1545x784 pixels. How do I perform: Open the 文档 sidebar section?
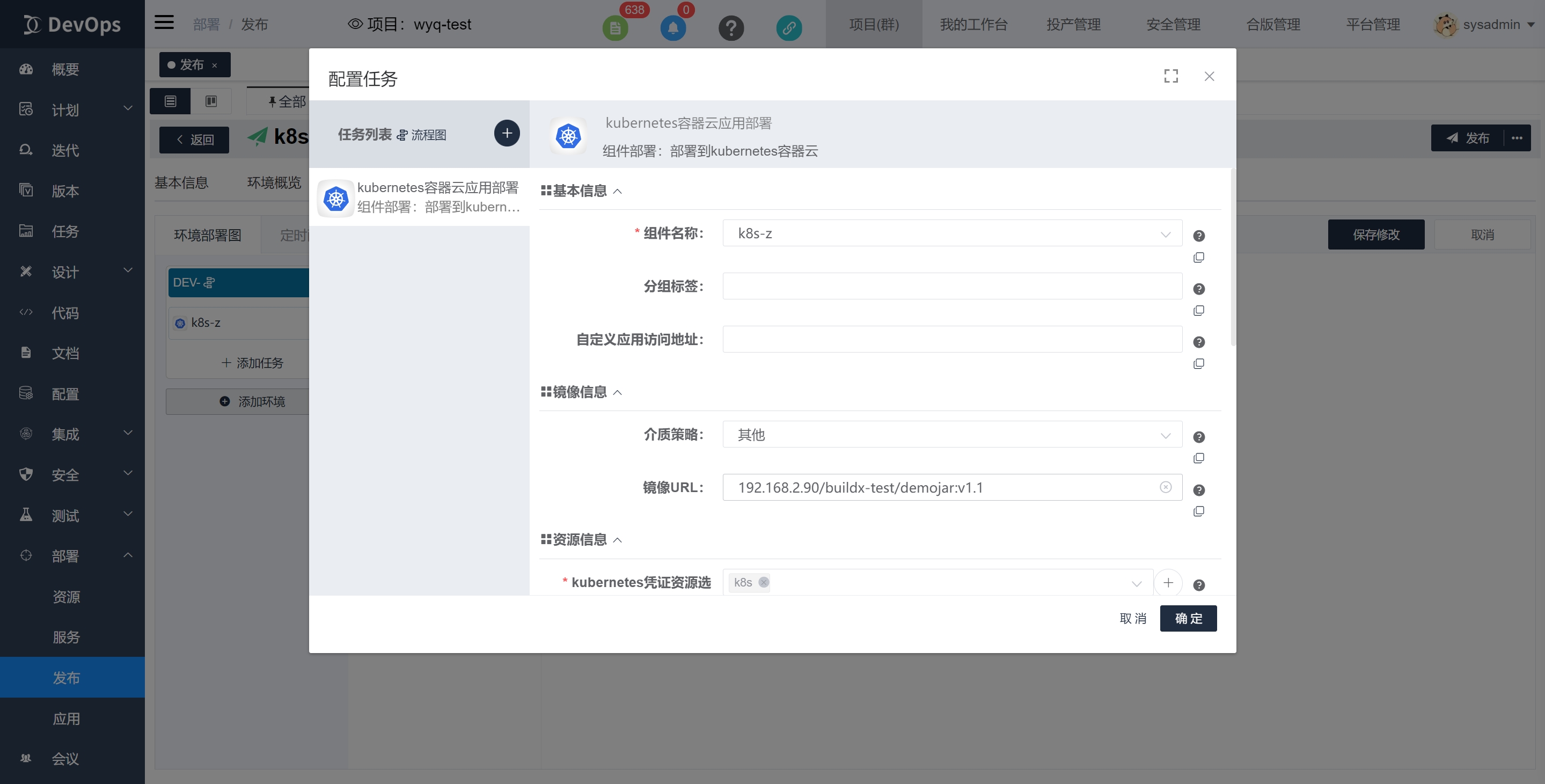[x=65, y=353]
